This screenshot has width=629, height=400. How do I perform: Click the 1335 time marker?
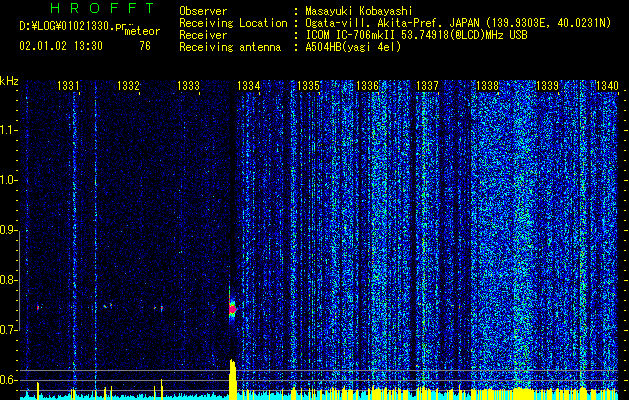pos(308,86)
